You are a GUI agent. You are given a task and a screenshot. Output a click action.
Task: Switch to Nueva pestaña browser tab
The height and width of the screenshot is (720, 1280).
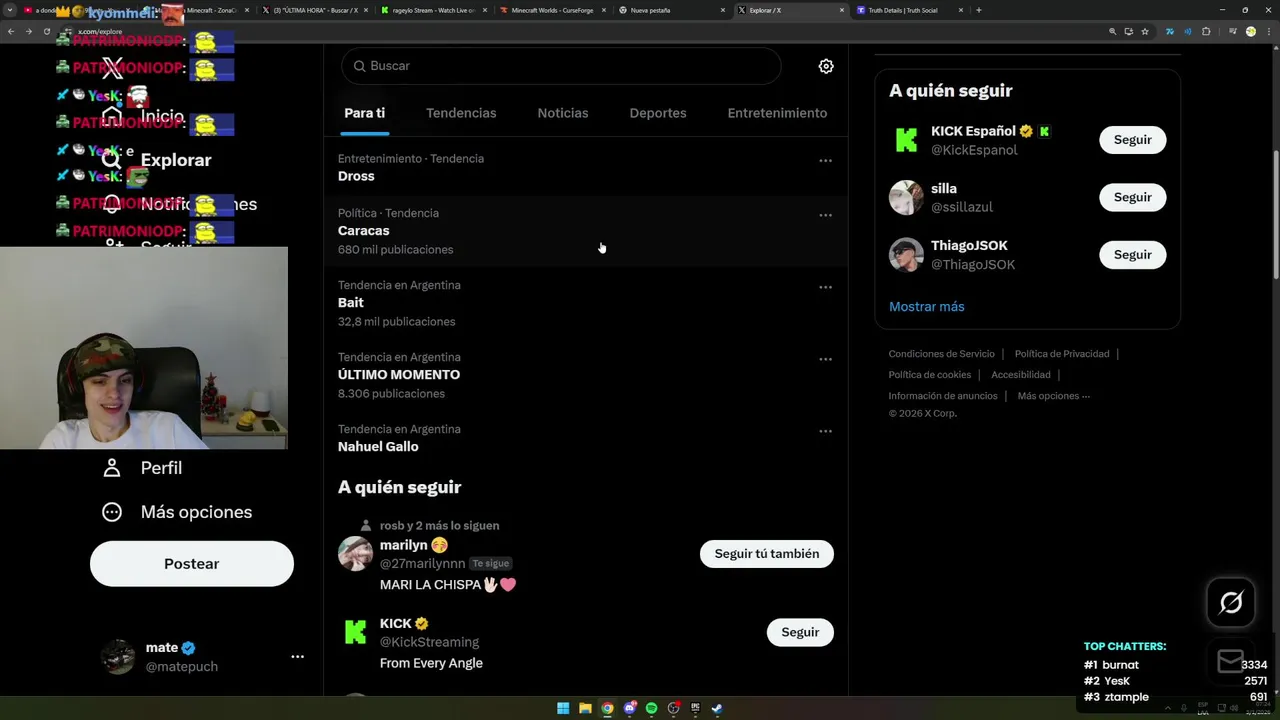point(672,10)
